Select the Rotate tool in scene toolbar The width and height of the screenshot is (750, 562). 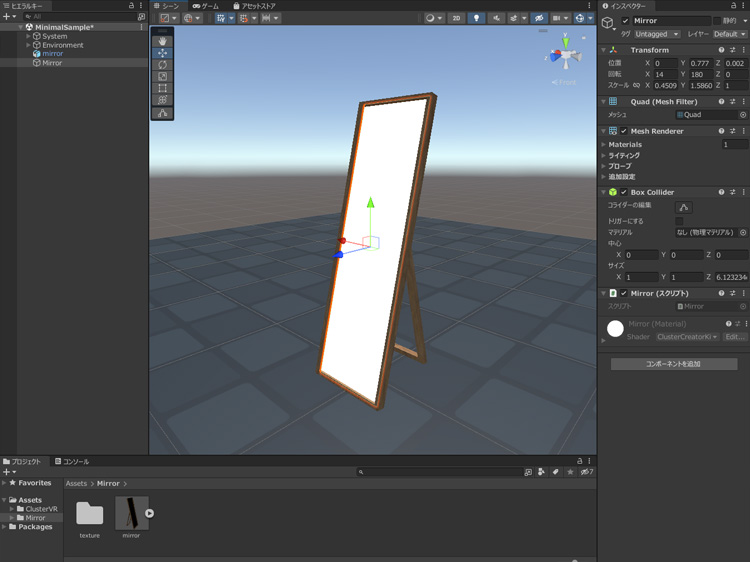pyautogui.click(x=162, y=65)
